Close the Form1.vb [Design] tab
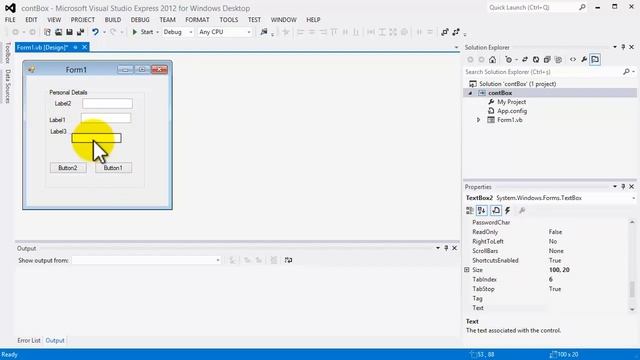Image resolution: width=640 pixels, height=360 pixels. pyautogui.click(x=84, y=47)
